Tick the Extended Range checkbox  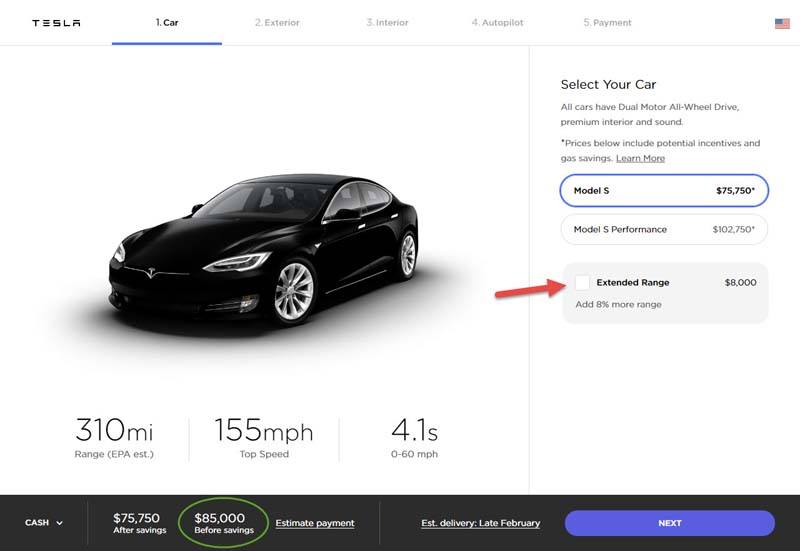(x=582, y=283)
